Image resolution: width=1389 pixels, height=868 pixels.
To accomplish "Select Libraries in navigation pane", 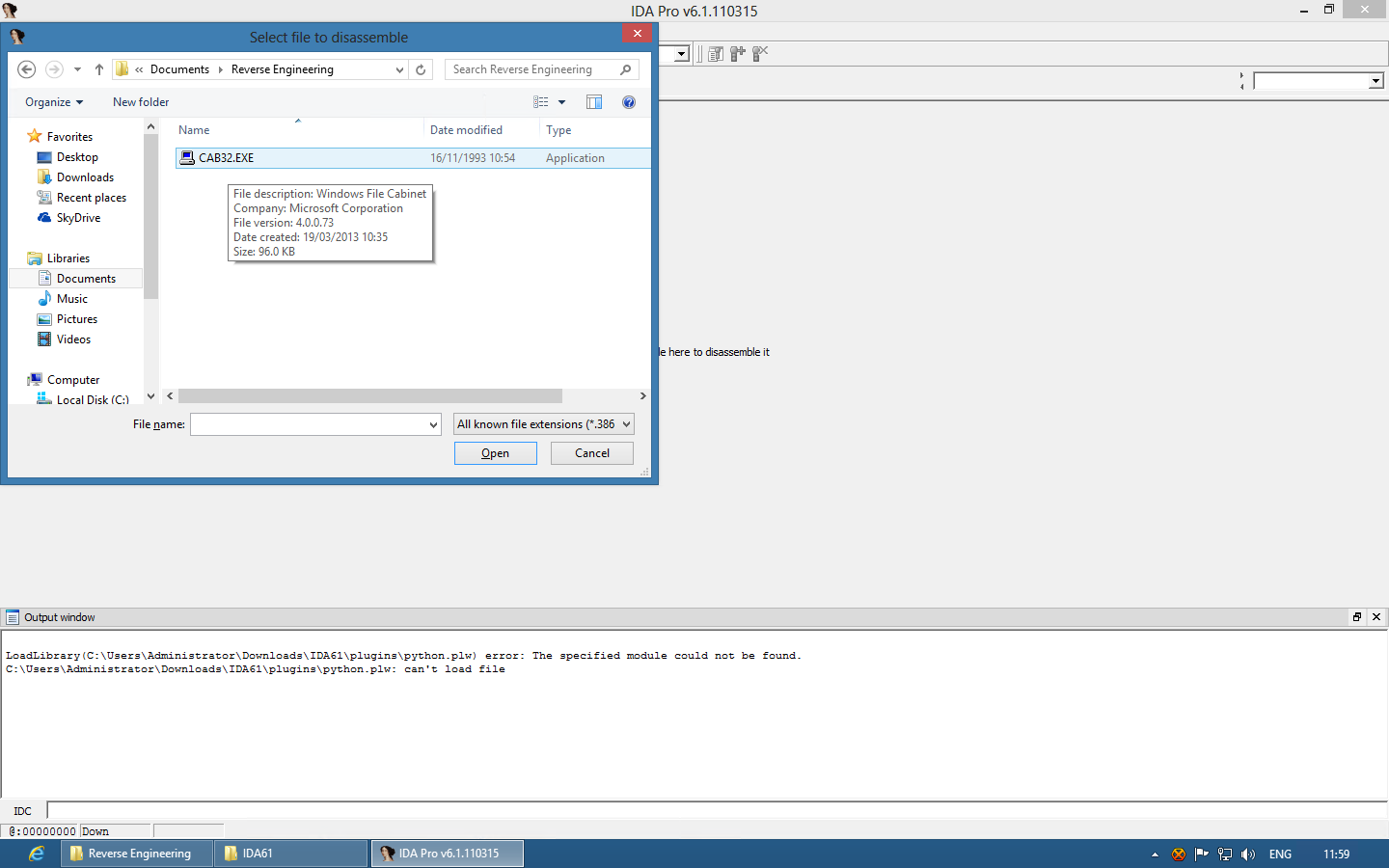I will pyautogui.click(x=68, y=258).
